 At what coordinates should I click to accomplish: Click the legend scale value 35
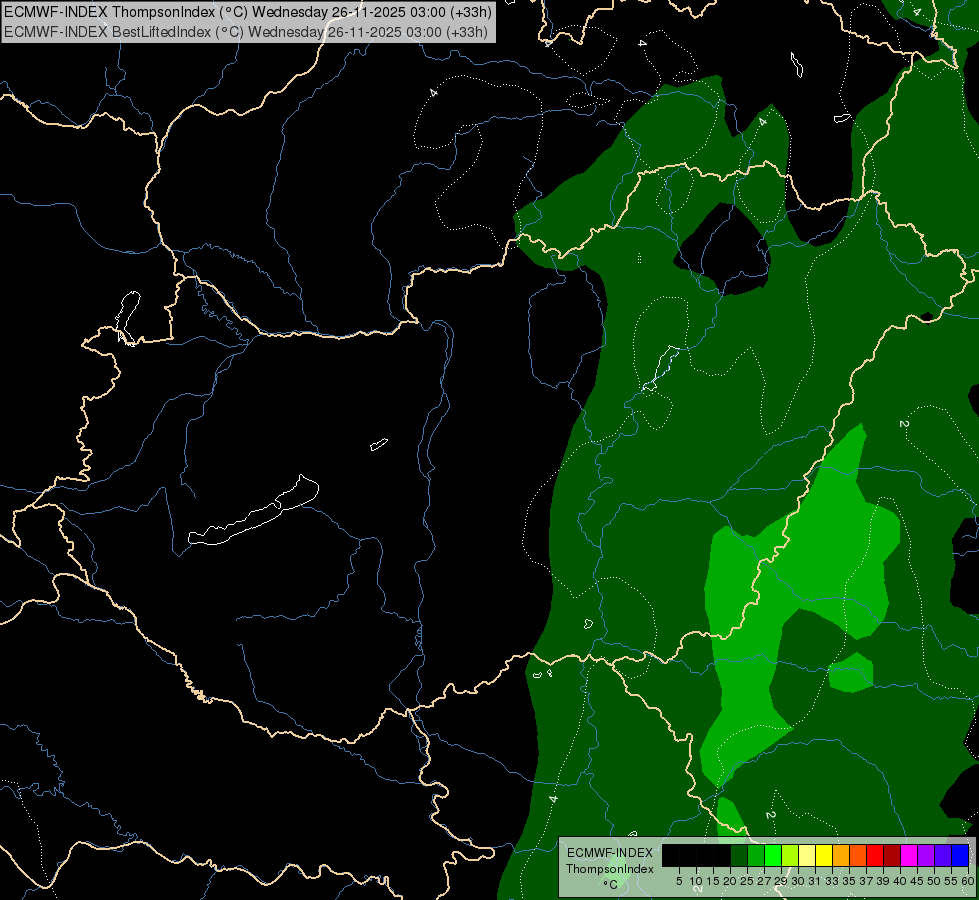(849, 881)
